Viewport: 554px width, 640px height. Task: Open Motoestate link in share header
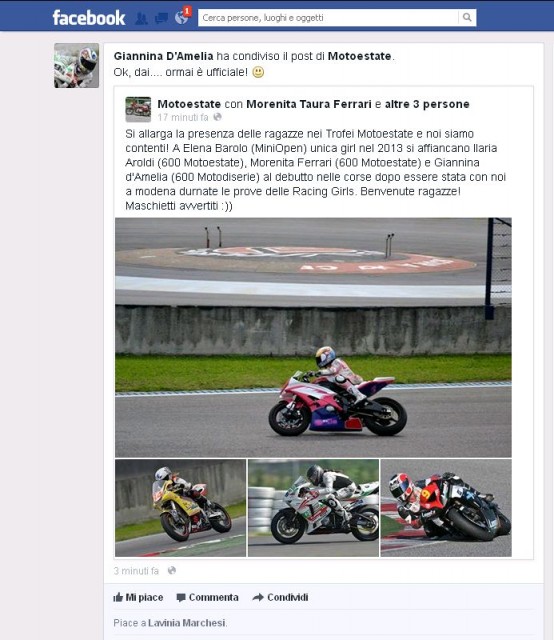(x=359, y=56)
